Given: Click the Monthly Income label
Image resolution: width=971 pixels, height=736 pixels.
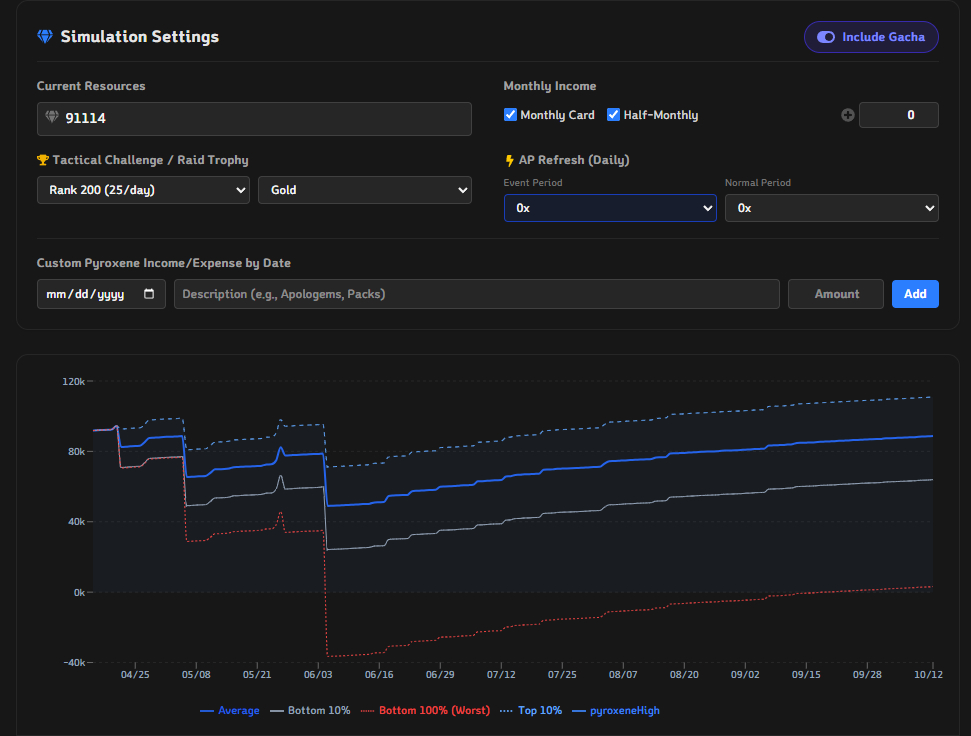Looking at the screenshot, I should pos(550,86).
